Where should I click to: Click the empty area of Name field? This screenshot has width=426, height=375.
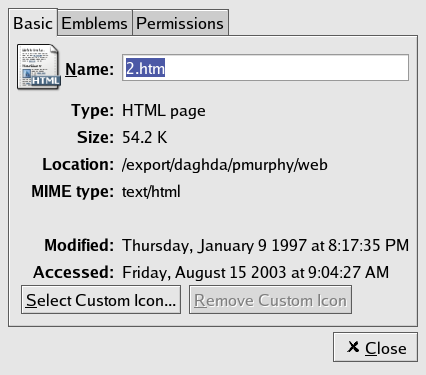(x=287, y=68)
